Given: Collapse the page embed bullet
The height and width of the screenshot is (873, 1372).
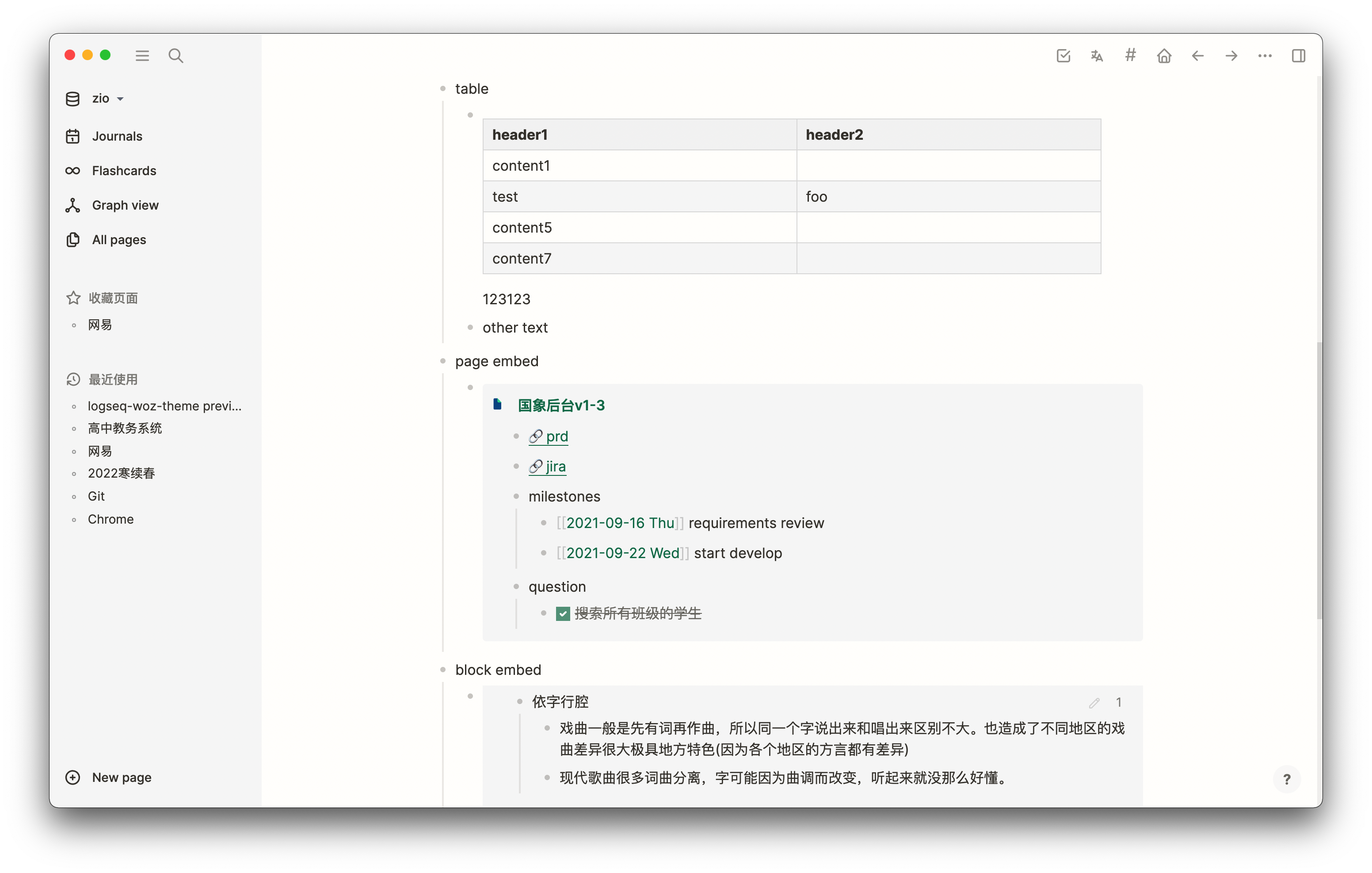Looking at the screenshot, I should click(x=443, y=361).
